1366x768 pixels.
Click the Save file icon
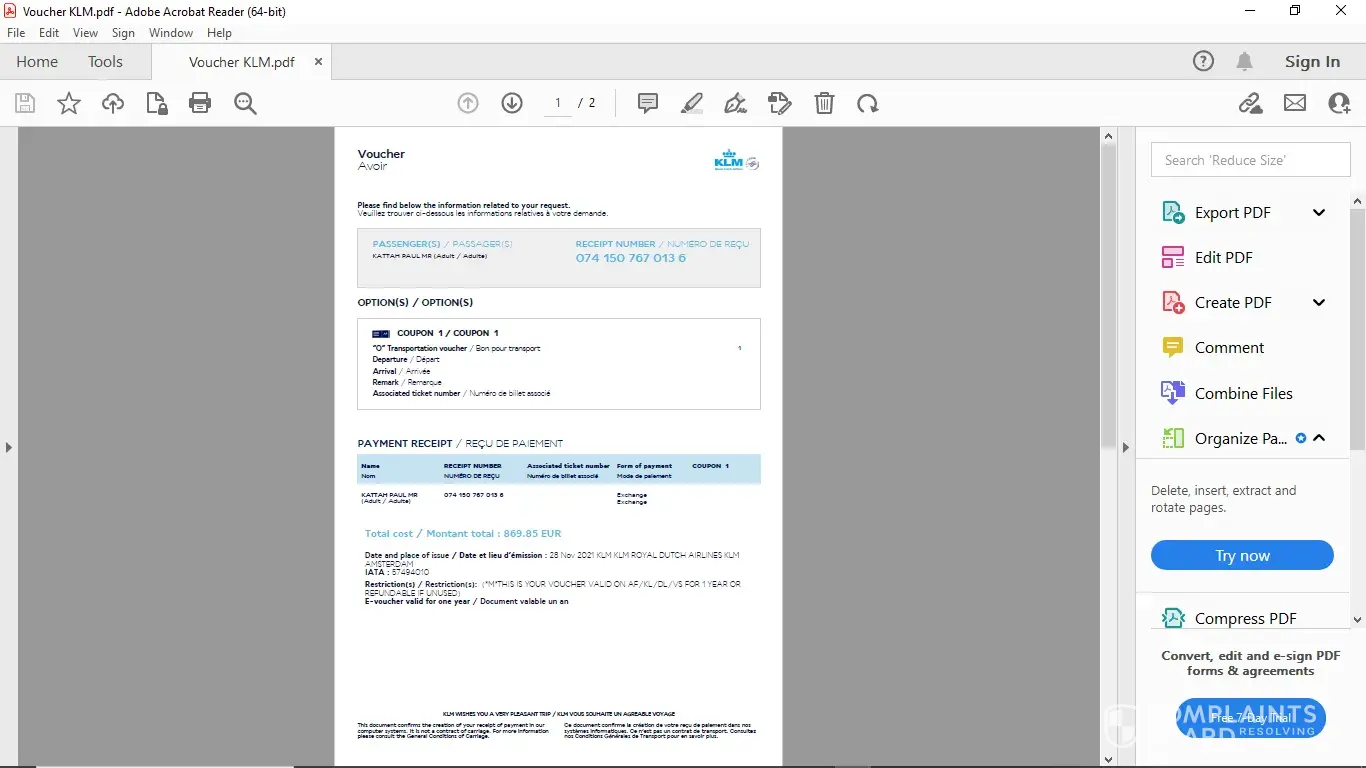[x=25, y=103]
